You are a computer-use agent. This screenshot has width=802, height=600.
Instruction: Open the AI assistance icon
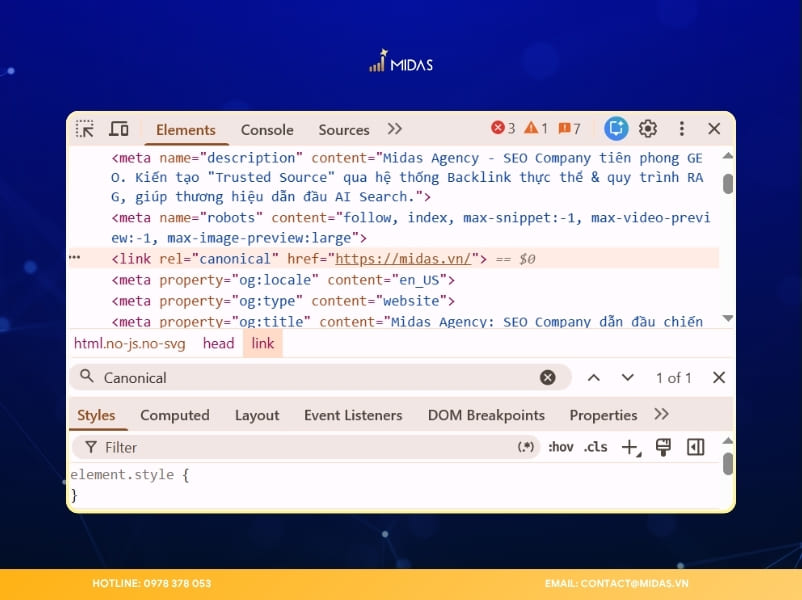[x=616, y=128]
